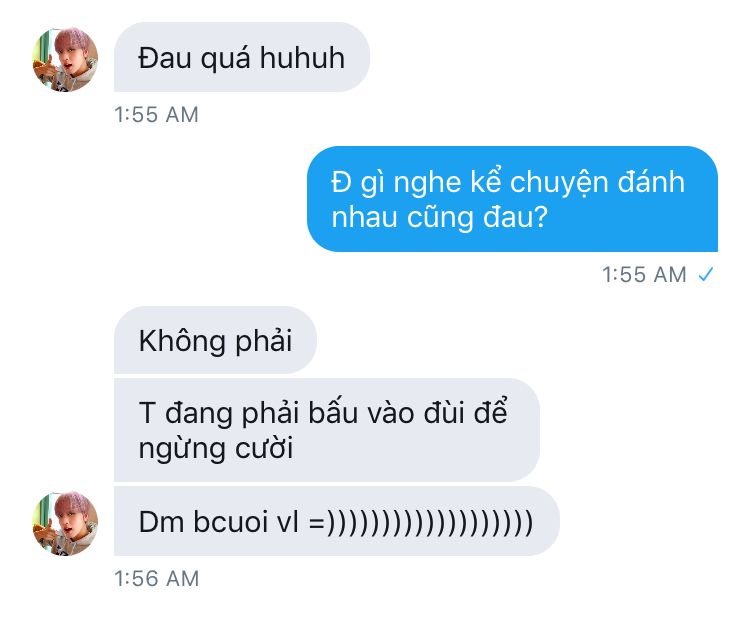Click the word "đùi" in gray message

pos(444,412)
